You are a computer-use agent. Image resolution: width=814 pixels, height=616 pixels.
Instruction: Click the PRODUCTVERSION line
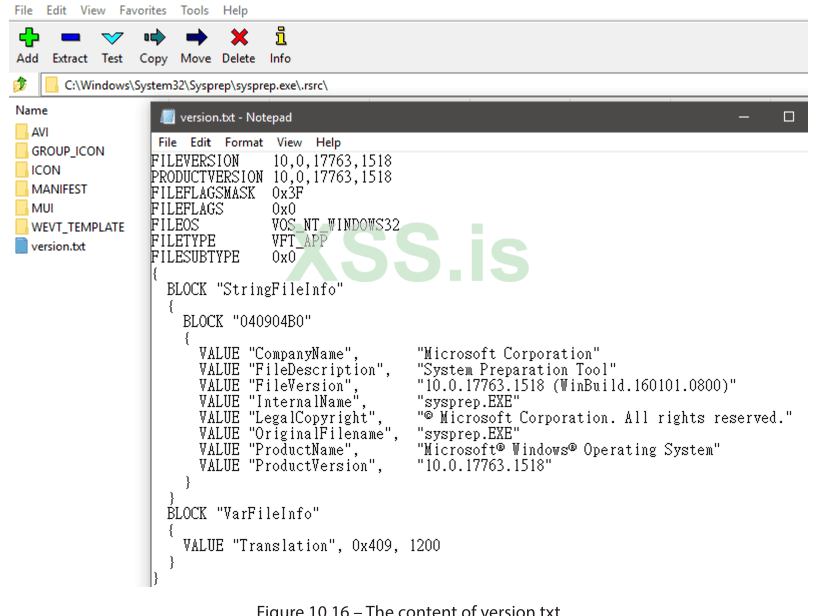tap(272, 177)
